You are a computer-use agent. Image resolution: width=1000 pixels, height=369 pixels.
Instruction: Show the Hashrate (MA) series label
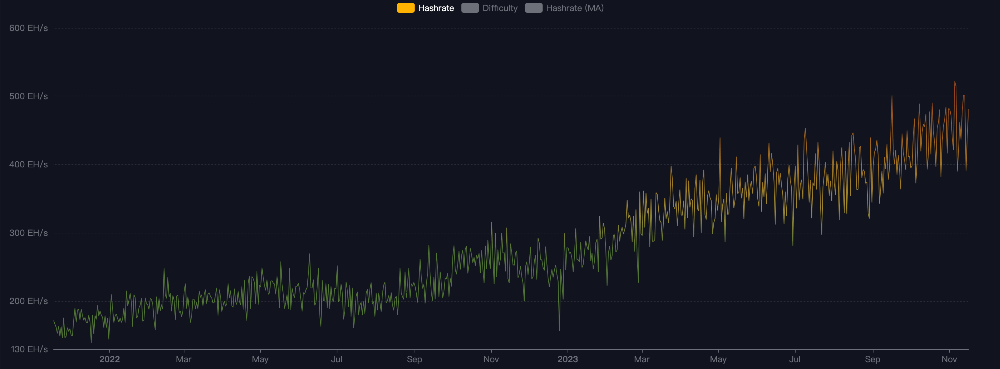point(575,8)
